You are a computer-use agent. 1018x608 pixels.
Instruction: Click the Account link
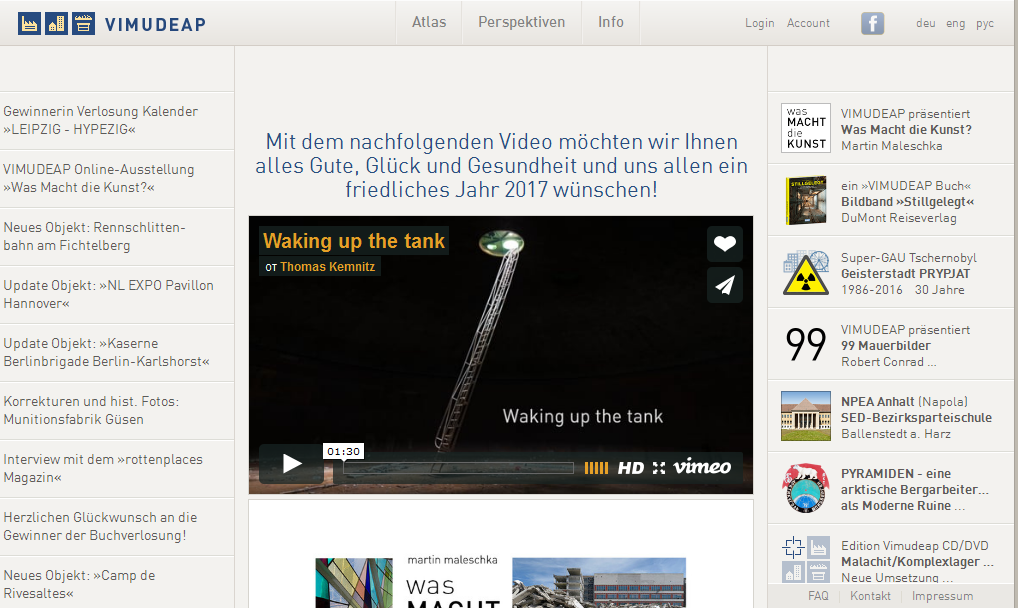click(x=808, y=23)
